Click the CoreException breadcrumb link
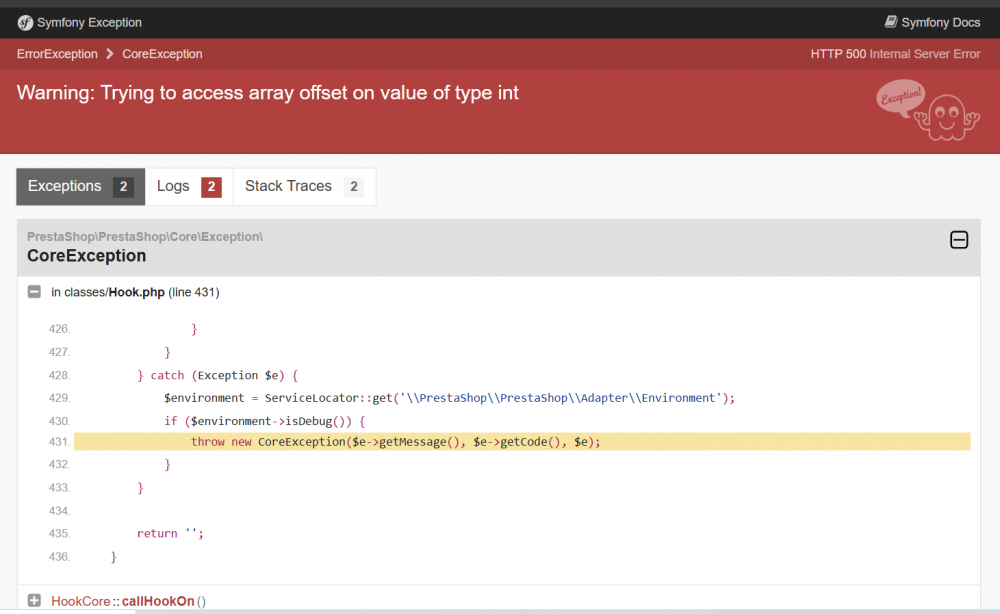 (x=162, y=54)
